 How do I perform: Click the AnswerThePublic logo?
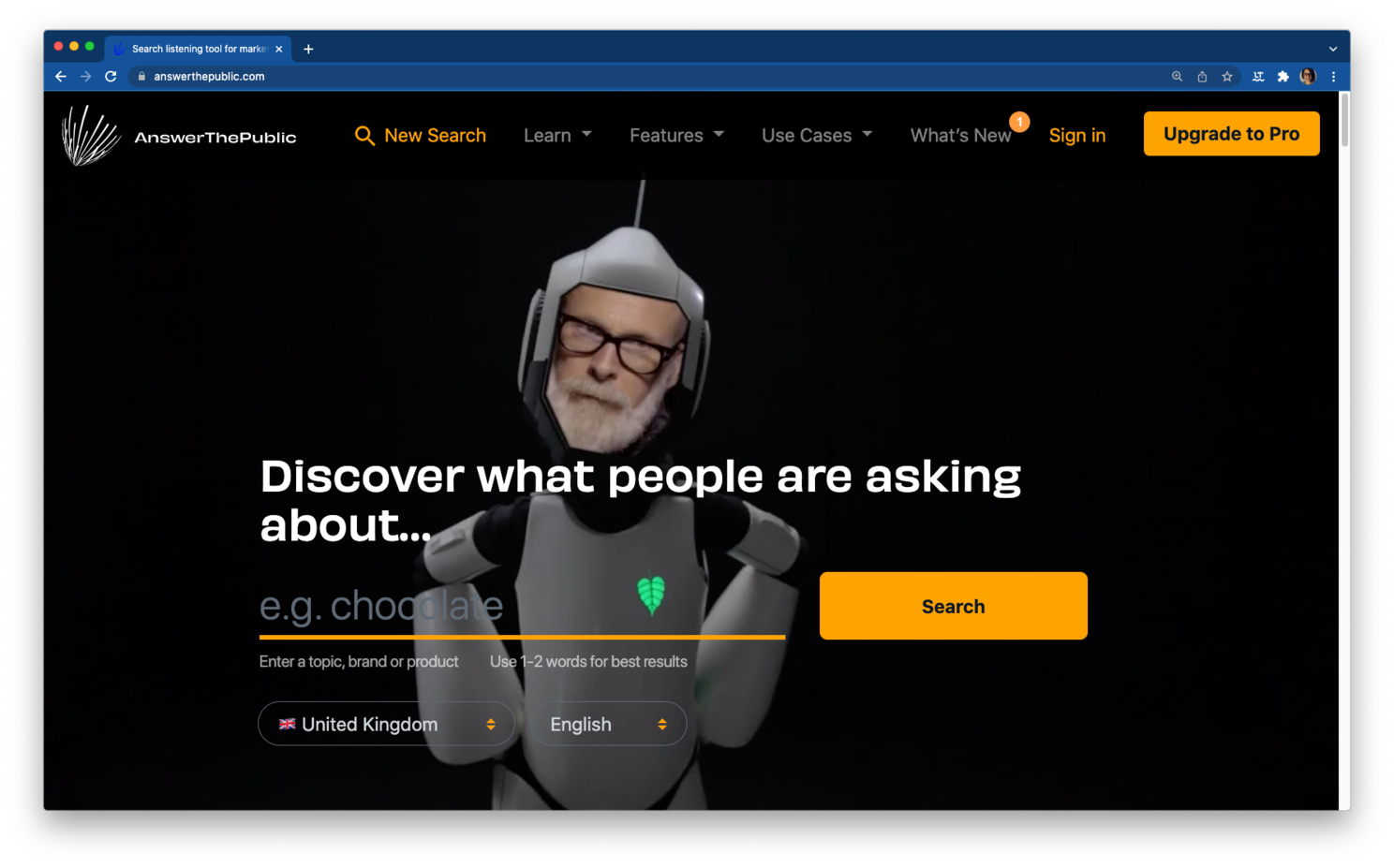pyautogui.click(x=179, y=136)
